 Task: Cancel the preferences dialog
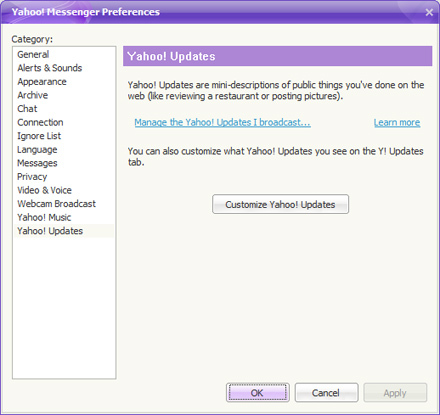tap(326, 393)
